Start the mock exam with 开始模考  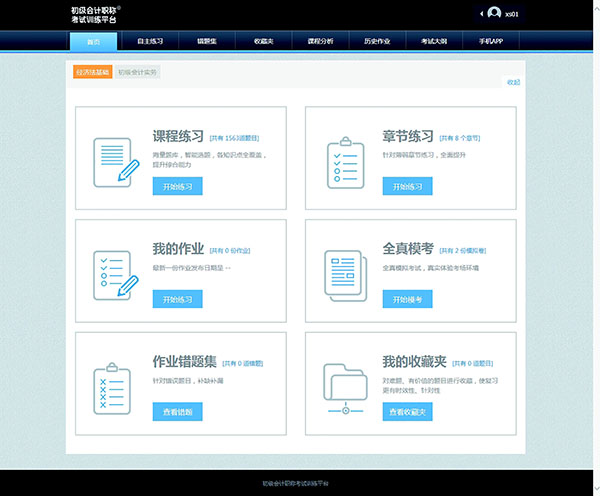coord(407,299)
